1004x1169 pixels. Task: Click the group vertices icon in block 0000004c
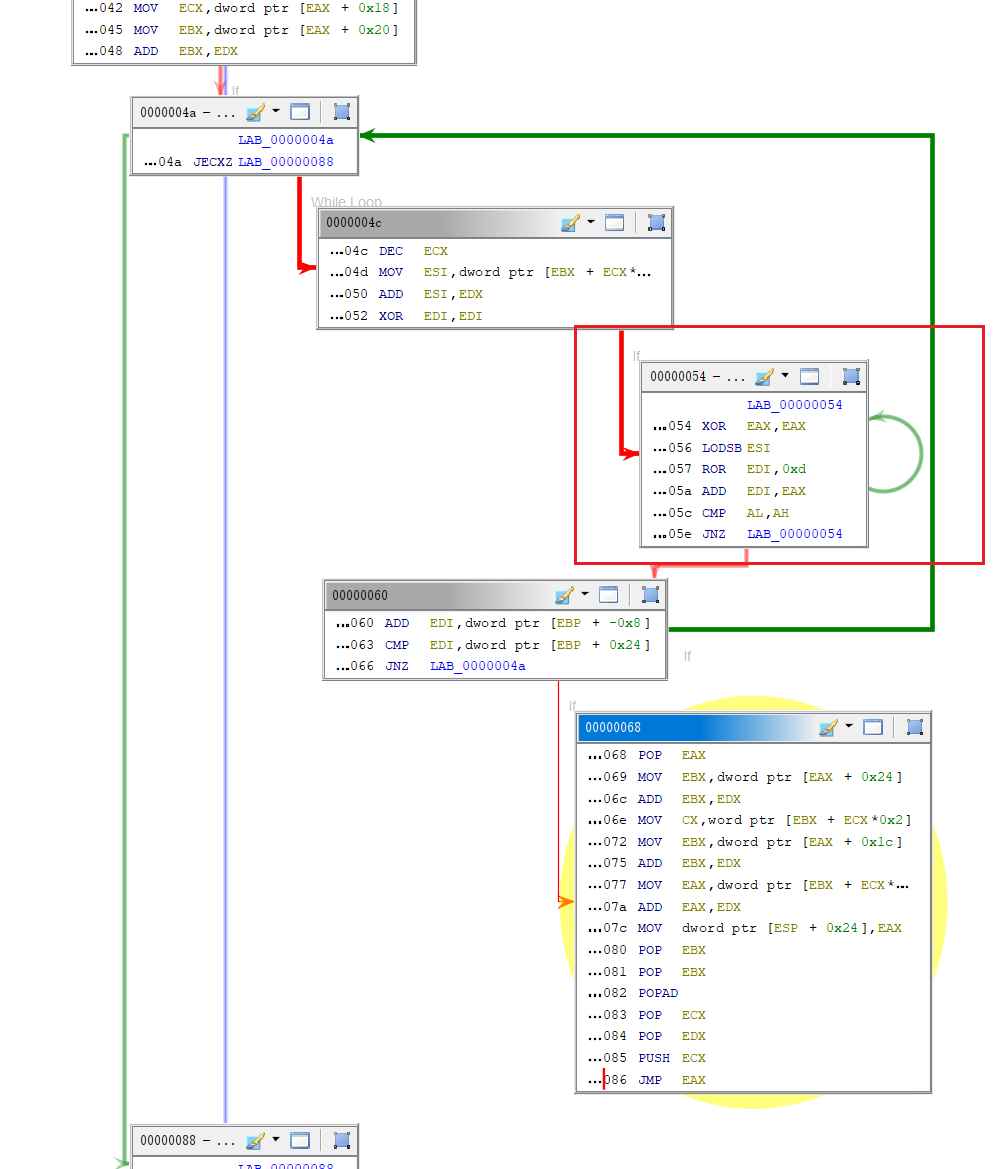tap(656, 222)
